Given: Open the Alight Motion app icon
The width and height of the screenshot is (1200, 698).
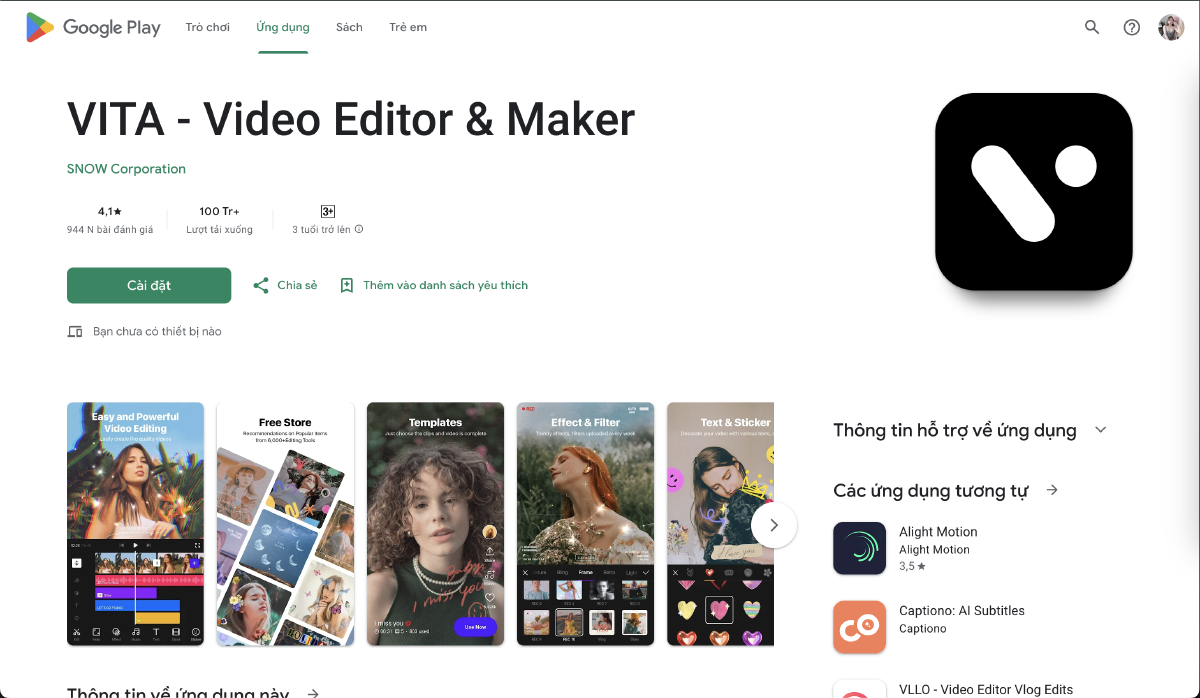Looking at the screenshot, I should pyautogui.click(x=859, y=548).
